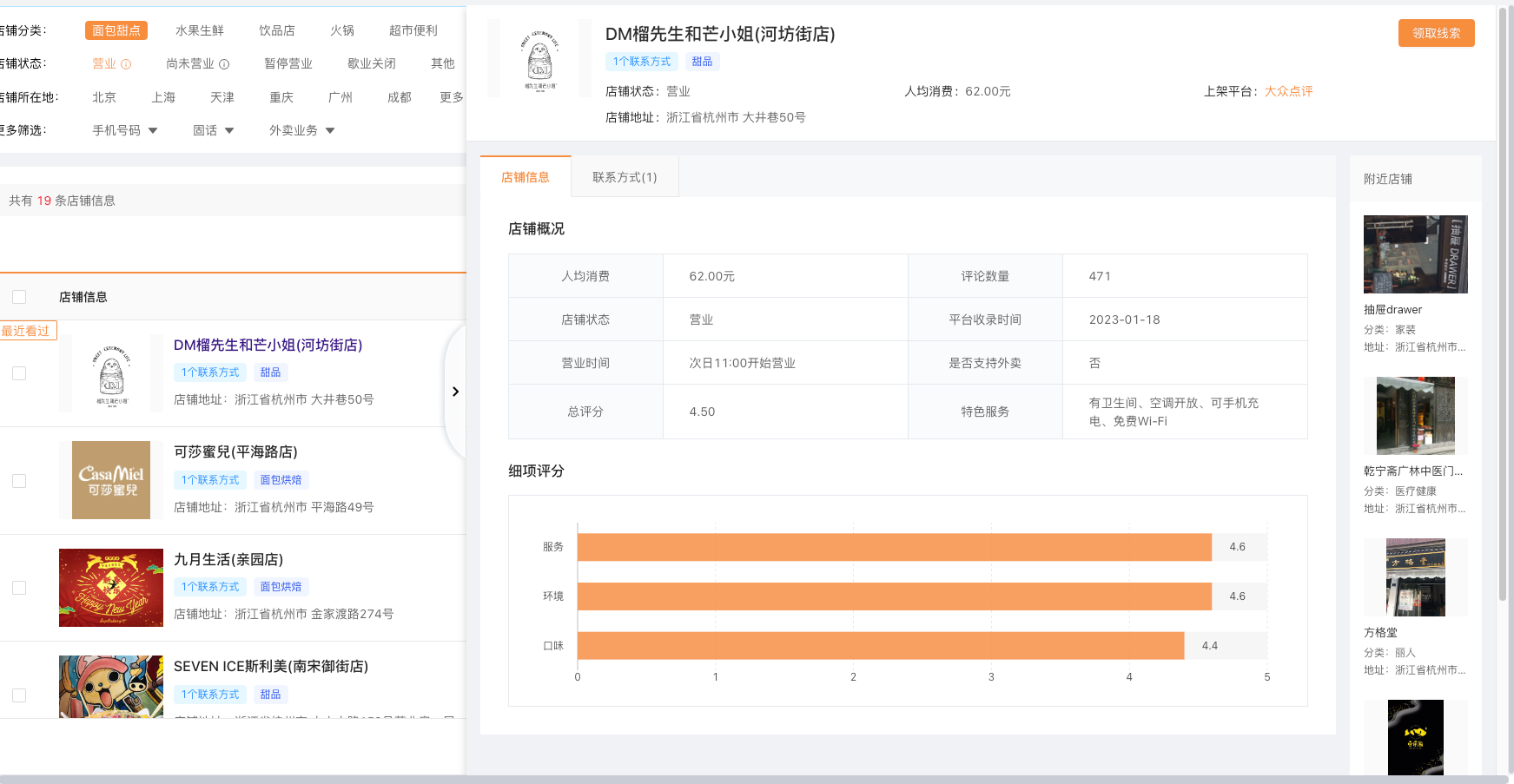The width and height of the screenshot is (1514, 784).
Task: Click the DM榴先生 logo in detail header
Action: (539, 58)
